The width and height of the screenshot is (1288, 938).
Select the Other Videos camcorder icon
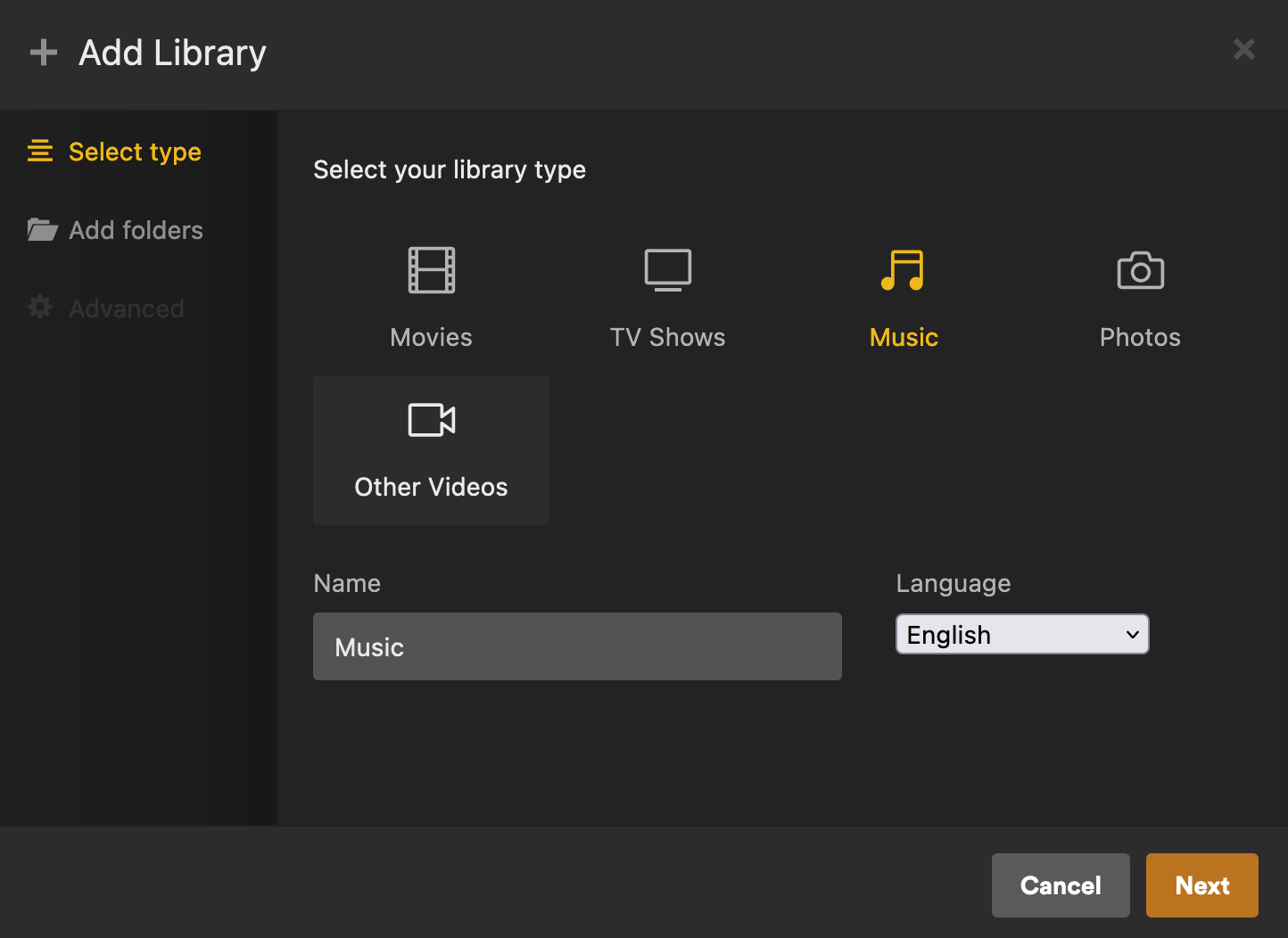[x=431, y=420]
